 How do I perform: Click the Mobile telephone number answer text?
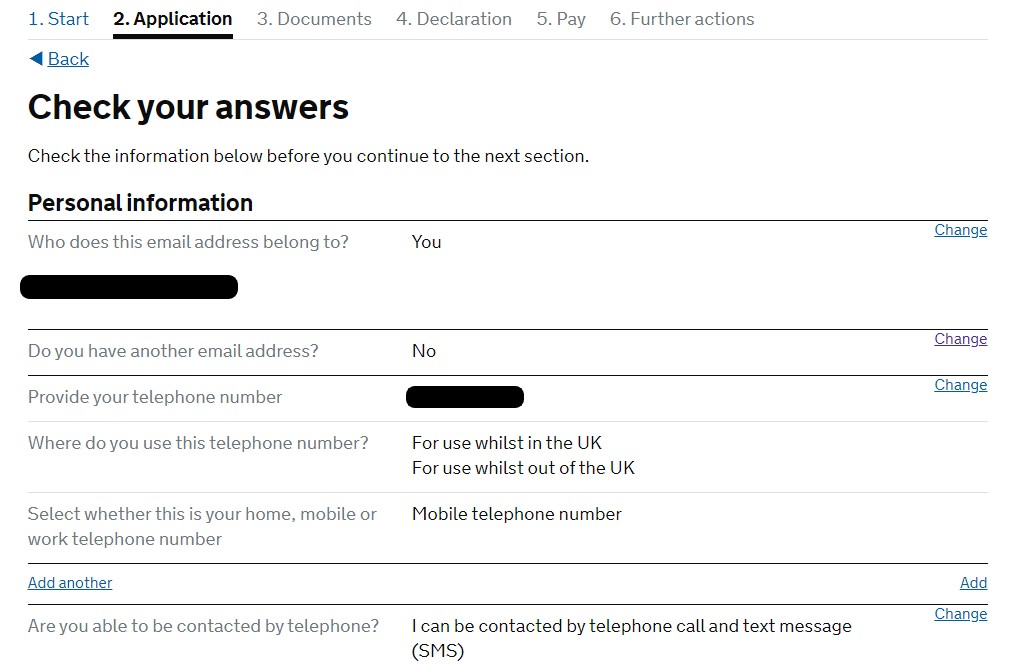point(516,514)
